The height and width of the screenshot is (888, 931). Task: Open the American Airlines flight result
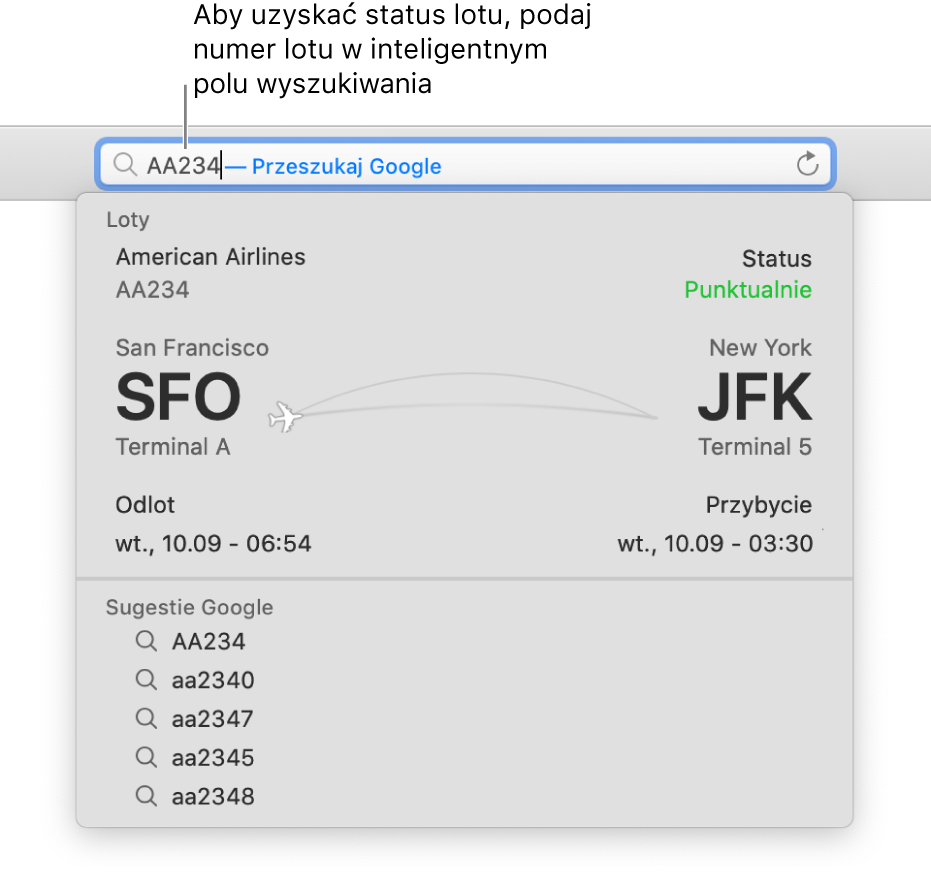click(211, 257)
